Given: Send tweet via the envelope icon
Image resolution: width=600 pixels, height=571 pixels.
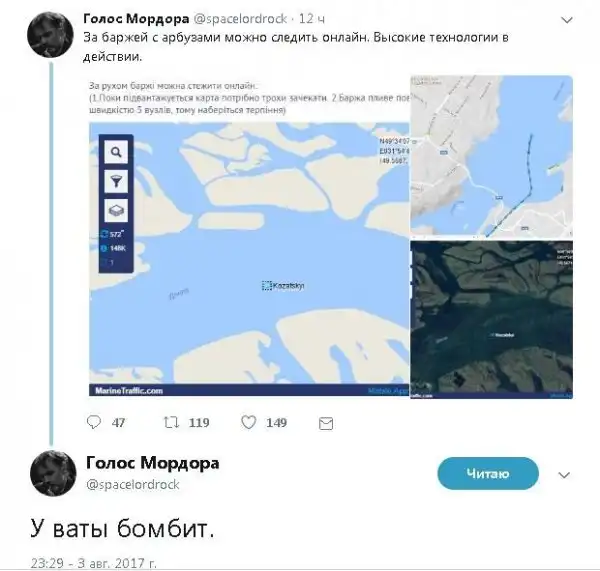Looking at the screenshot, I should point(326,423).
